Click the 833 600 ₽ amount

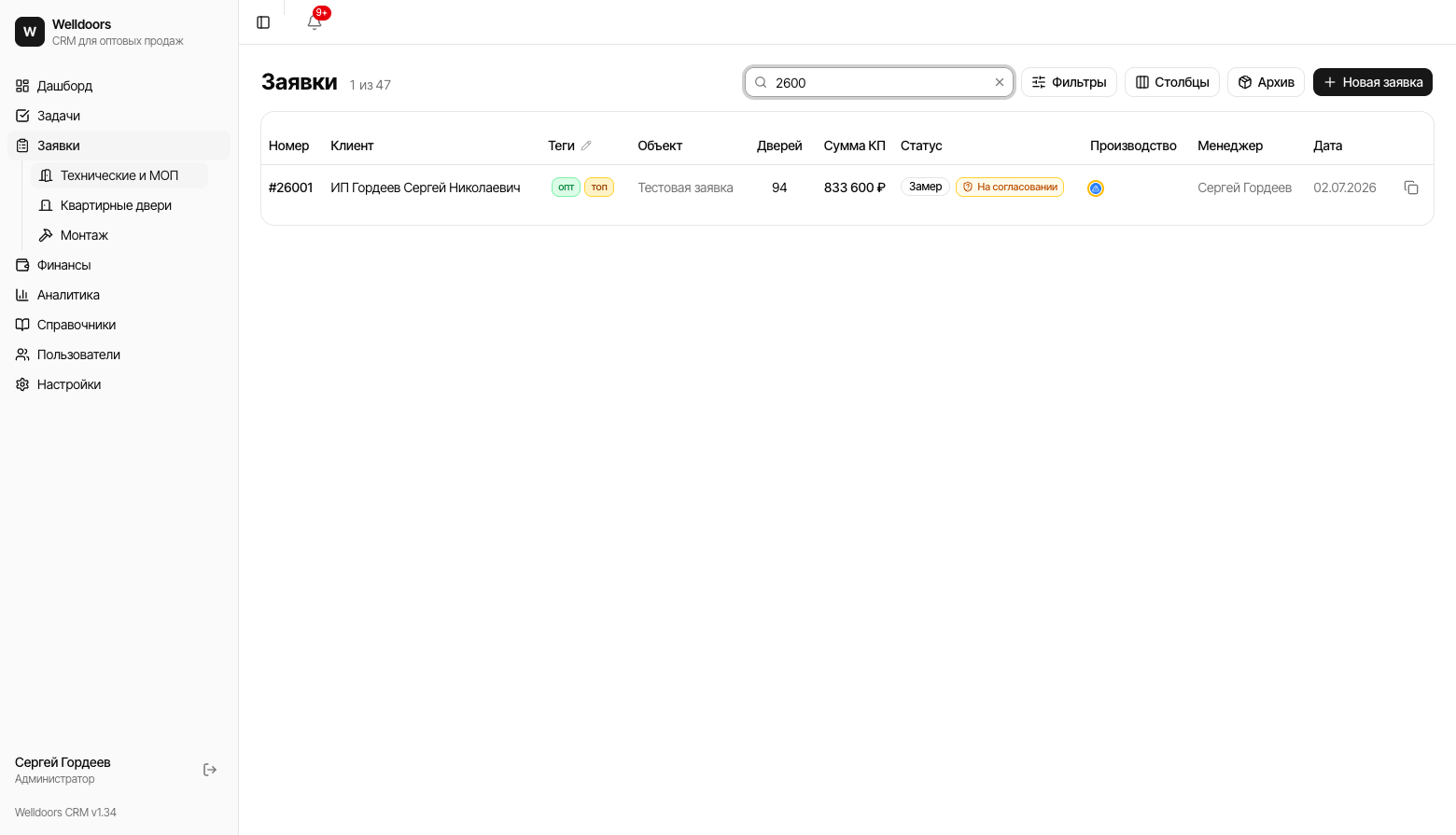click(x=854, y=188)
